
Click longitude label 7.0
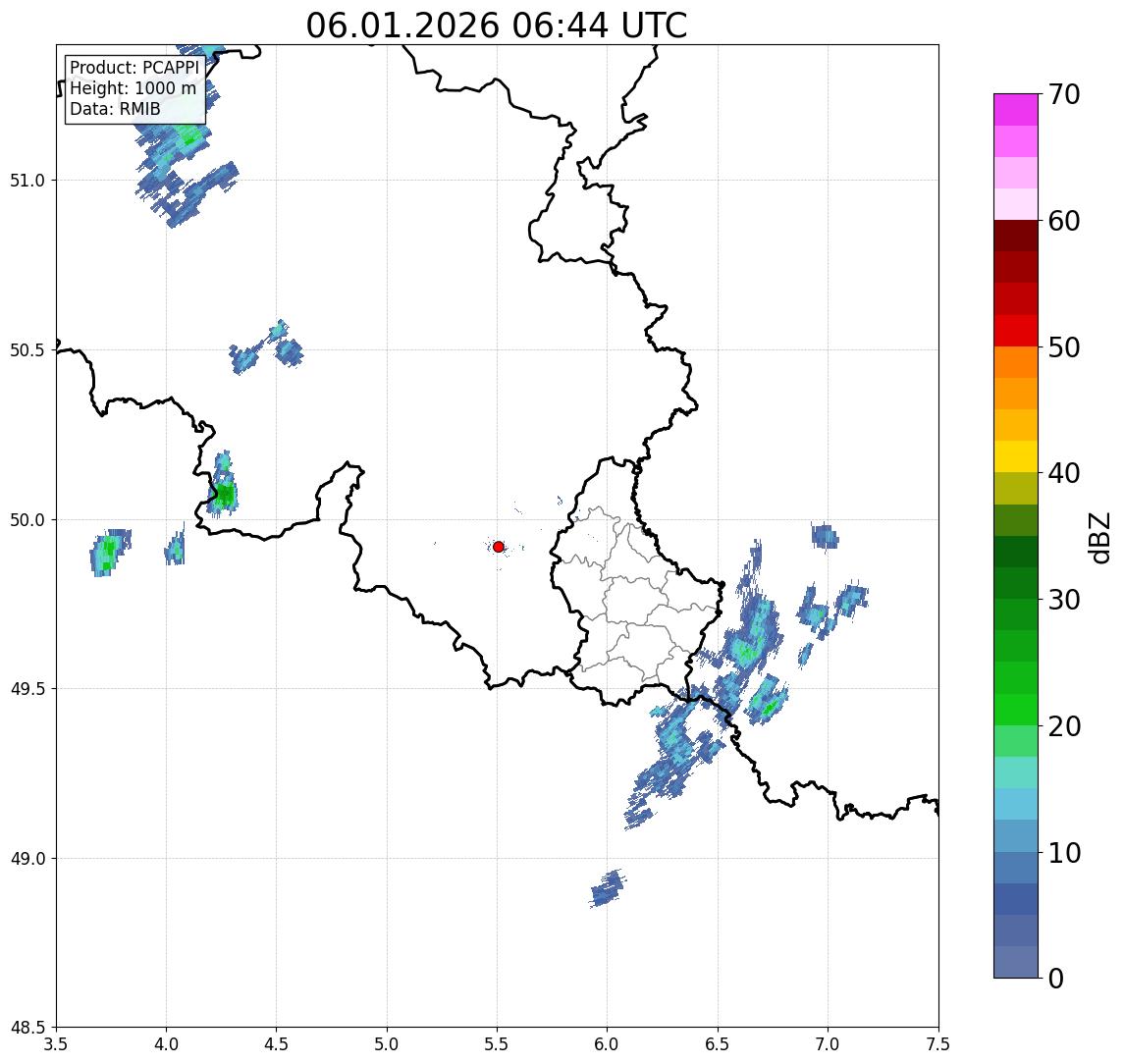[828, 1044]
